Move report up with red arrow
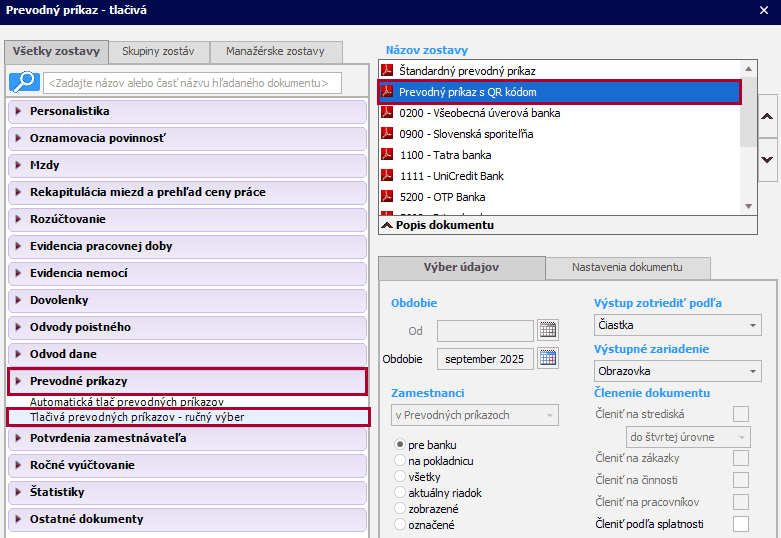 767,116
